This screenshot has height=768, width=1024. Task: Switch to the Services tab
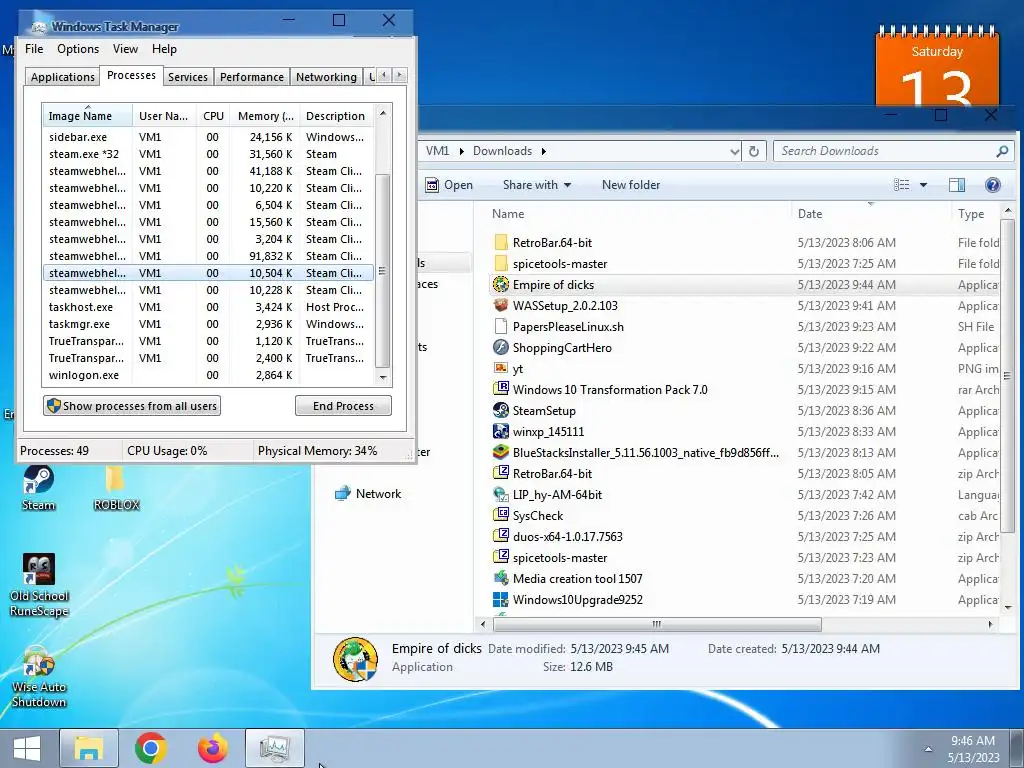pyautogui.click(x=187, y=77)
